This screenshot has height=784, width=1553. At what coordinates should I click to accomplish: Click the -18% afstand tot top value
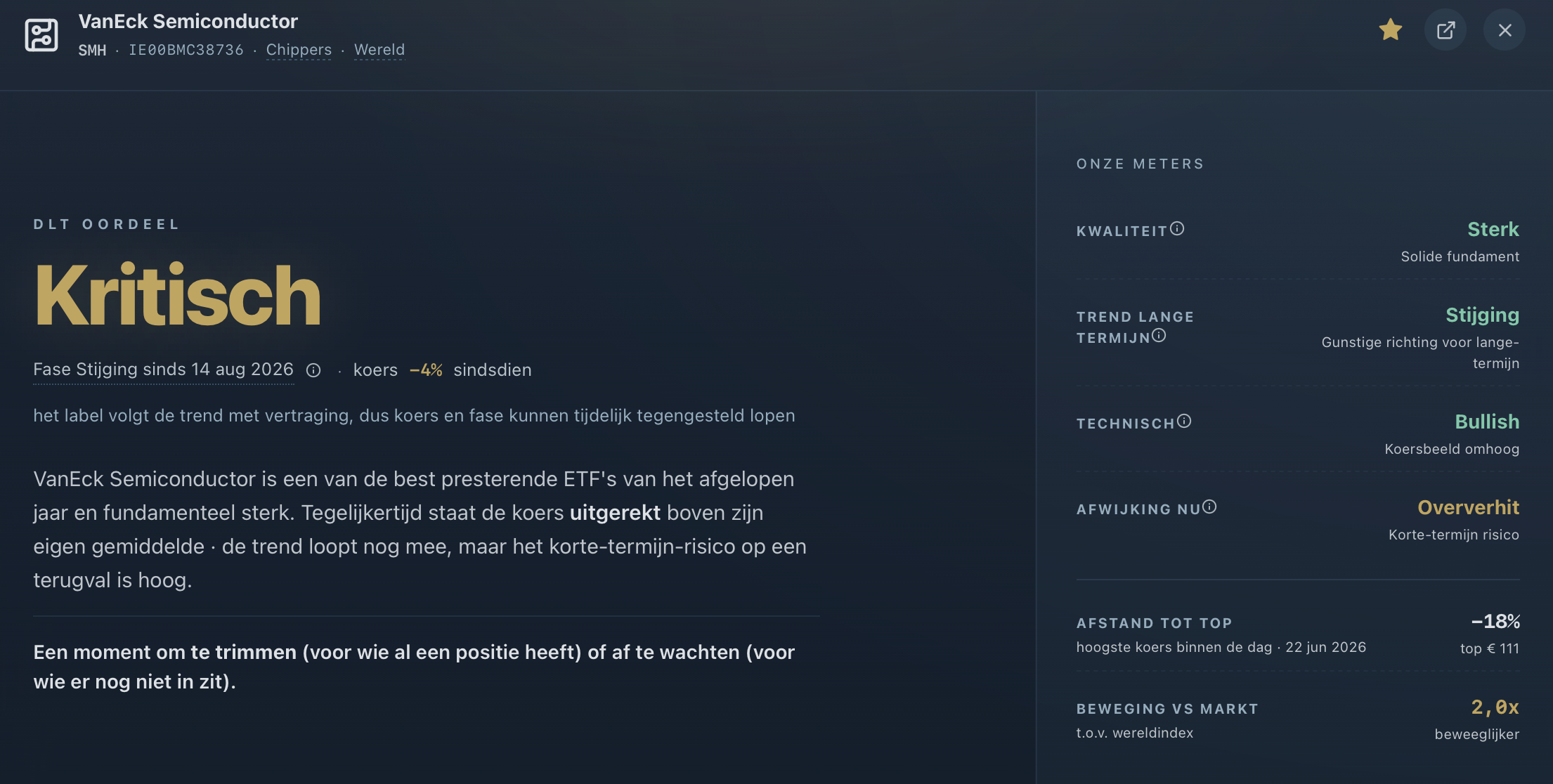tap(1495, 622)
